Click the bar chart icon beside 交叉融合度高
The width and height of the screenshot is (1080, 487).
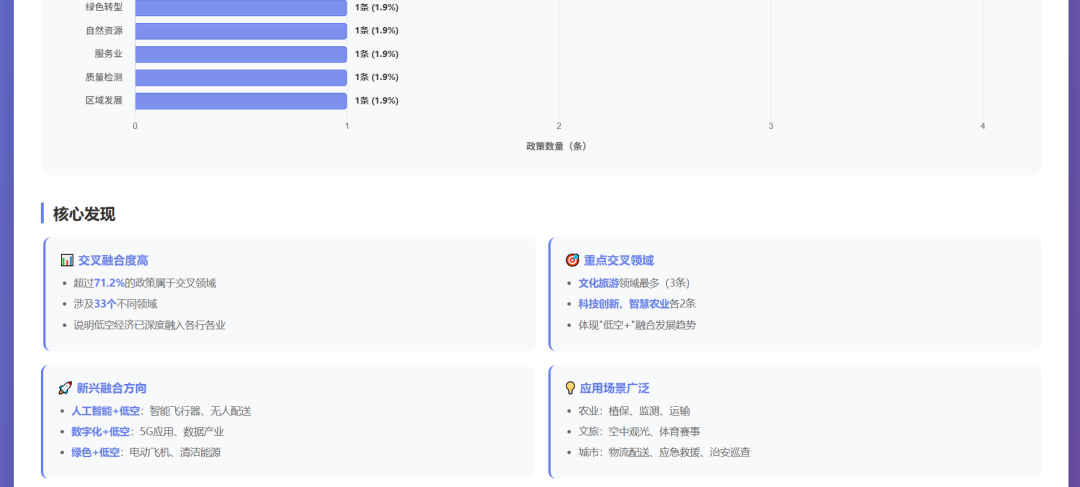(x=67, y=260)
